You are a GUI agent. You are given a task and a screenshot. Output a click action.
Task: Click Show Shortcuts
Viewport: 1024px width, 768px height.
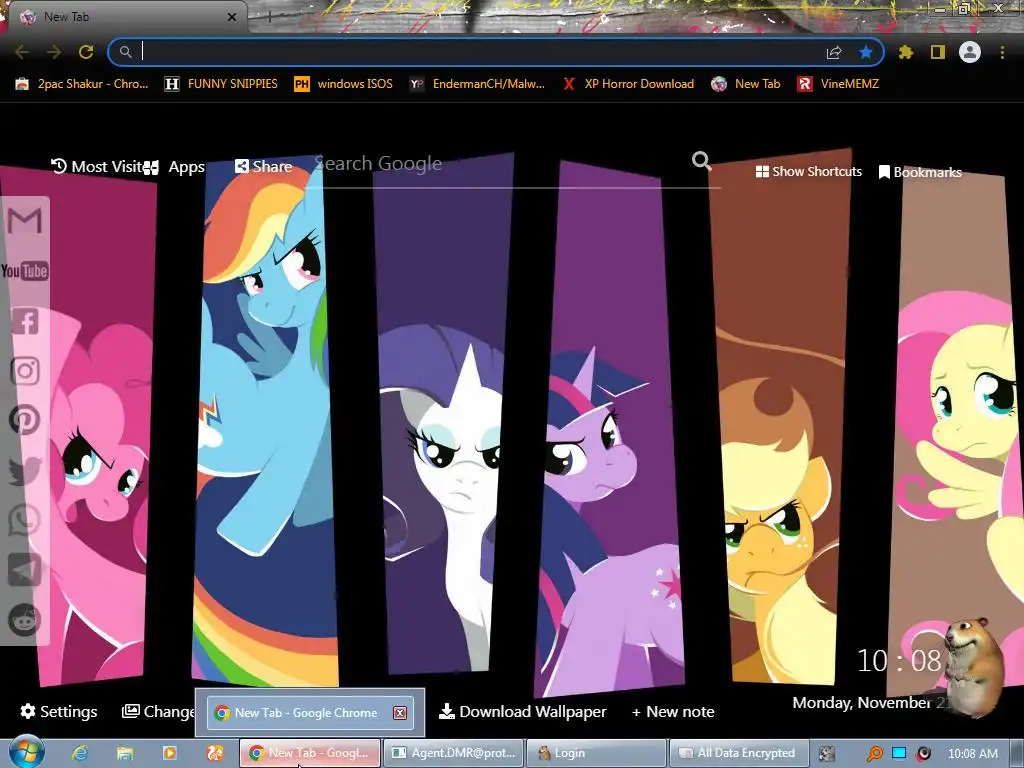click(x=808, y=171)
